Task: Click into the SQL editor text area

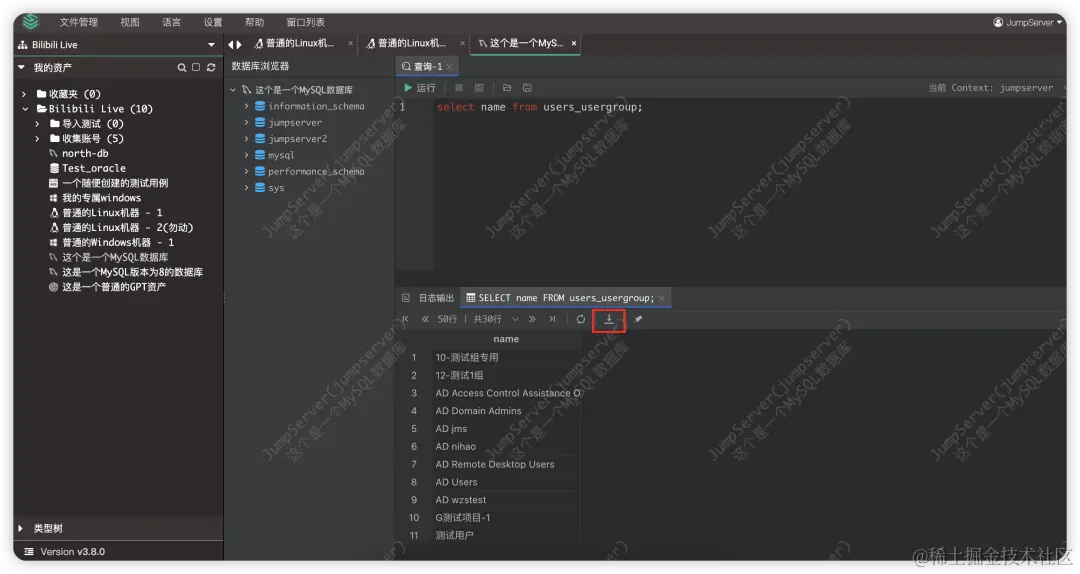Action: tap(747, 185)
